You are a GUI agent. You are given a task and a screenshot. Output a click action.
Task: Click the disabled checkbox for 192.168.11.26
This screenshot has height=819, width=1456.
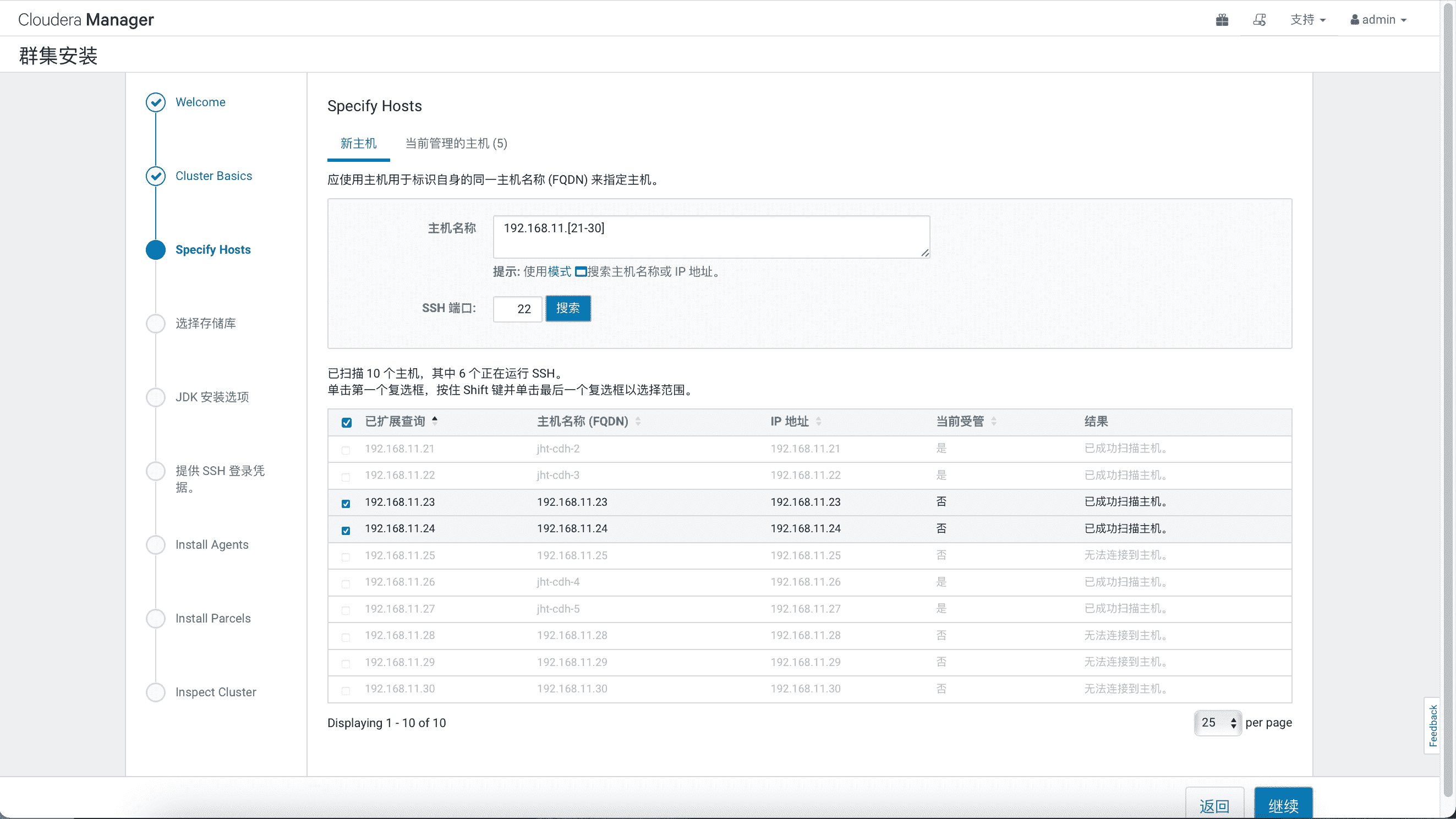point(346,584)
